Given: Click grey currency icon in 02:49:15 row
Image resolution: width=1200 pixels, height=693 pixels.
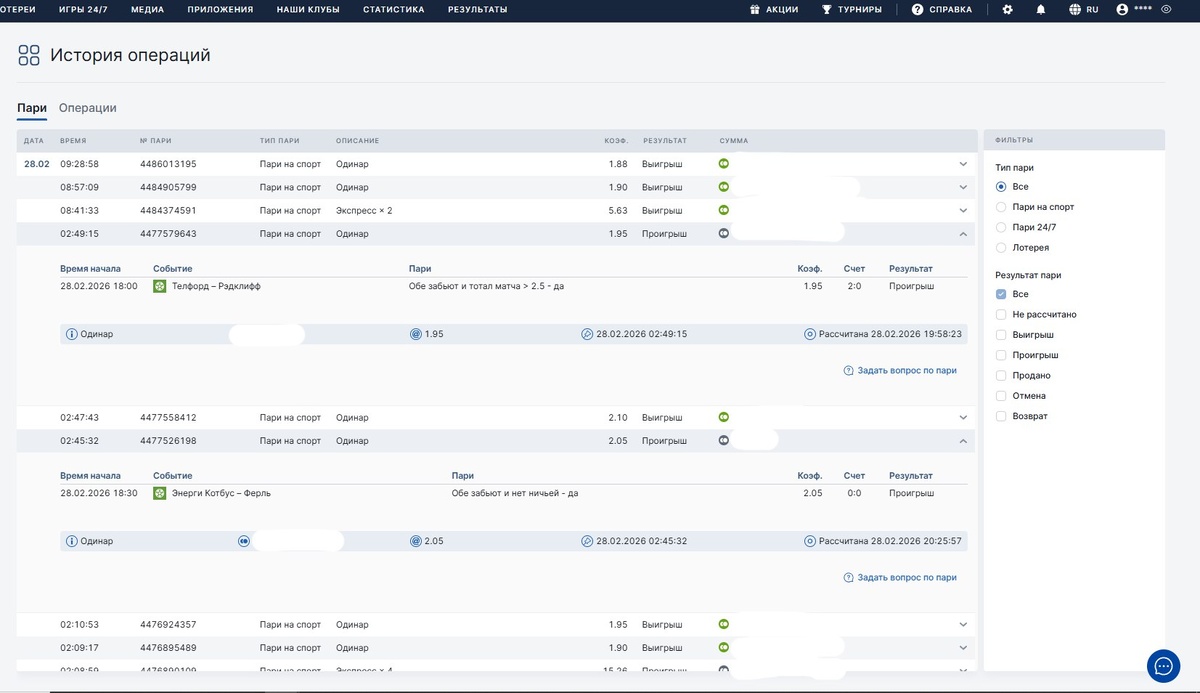Looking at the screenshot, I should (724, 234).
